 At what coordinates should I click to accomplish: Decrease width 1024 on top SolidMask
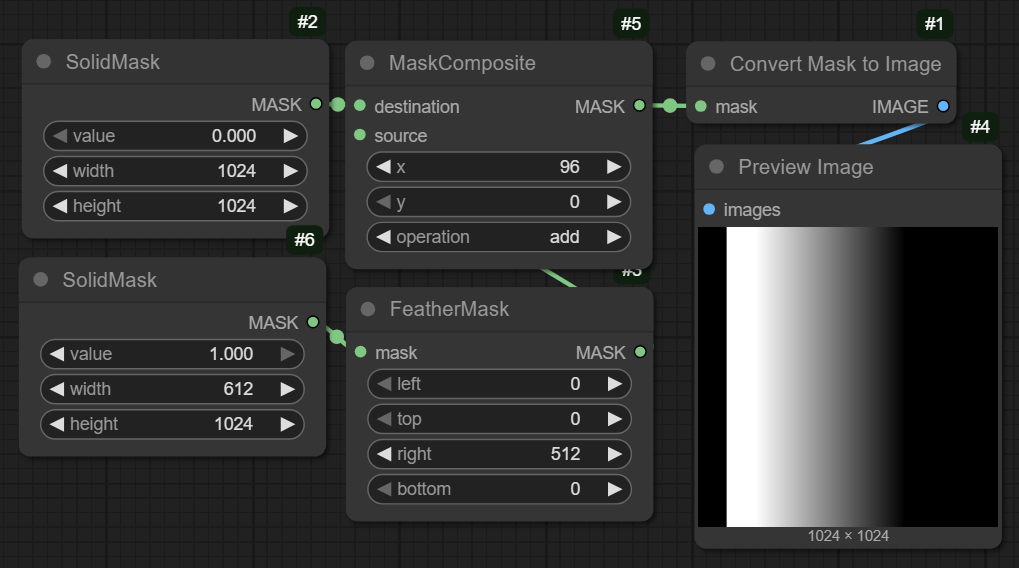(60, 171)
